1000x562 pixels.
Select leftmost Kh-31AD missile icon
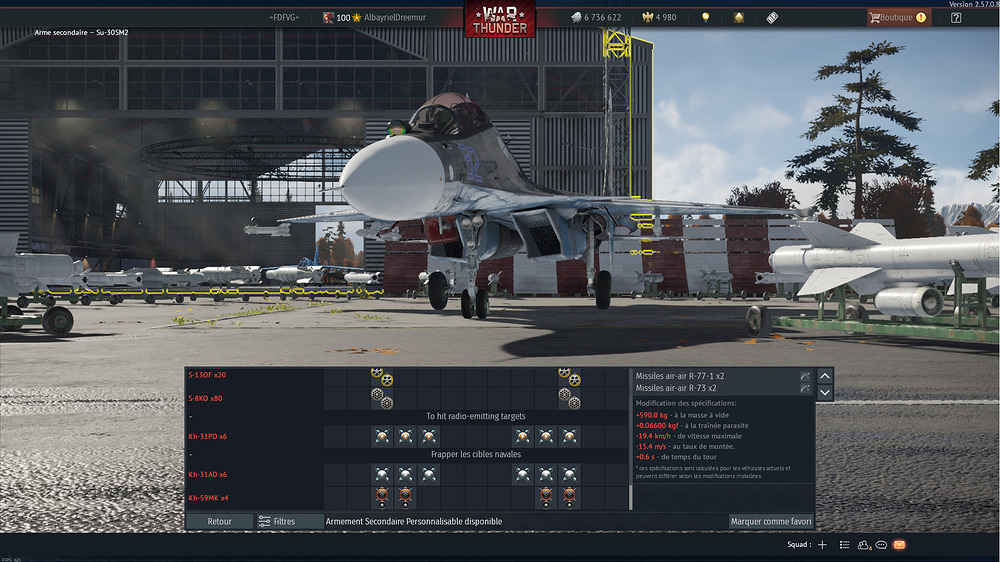(x=382, y=474)
